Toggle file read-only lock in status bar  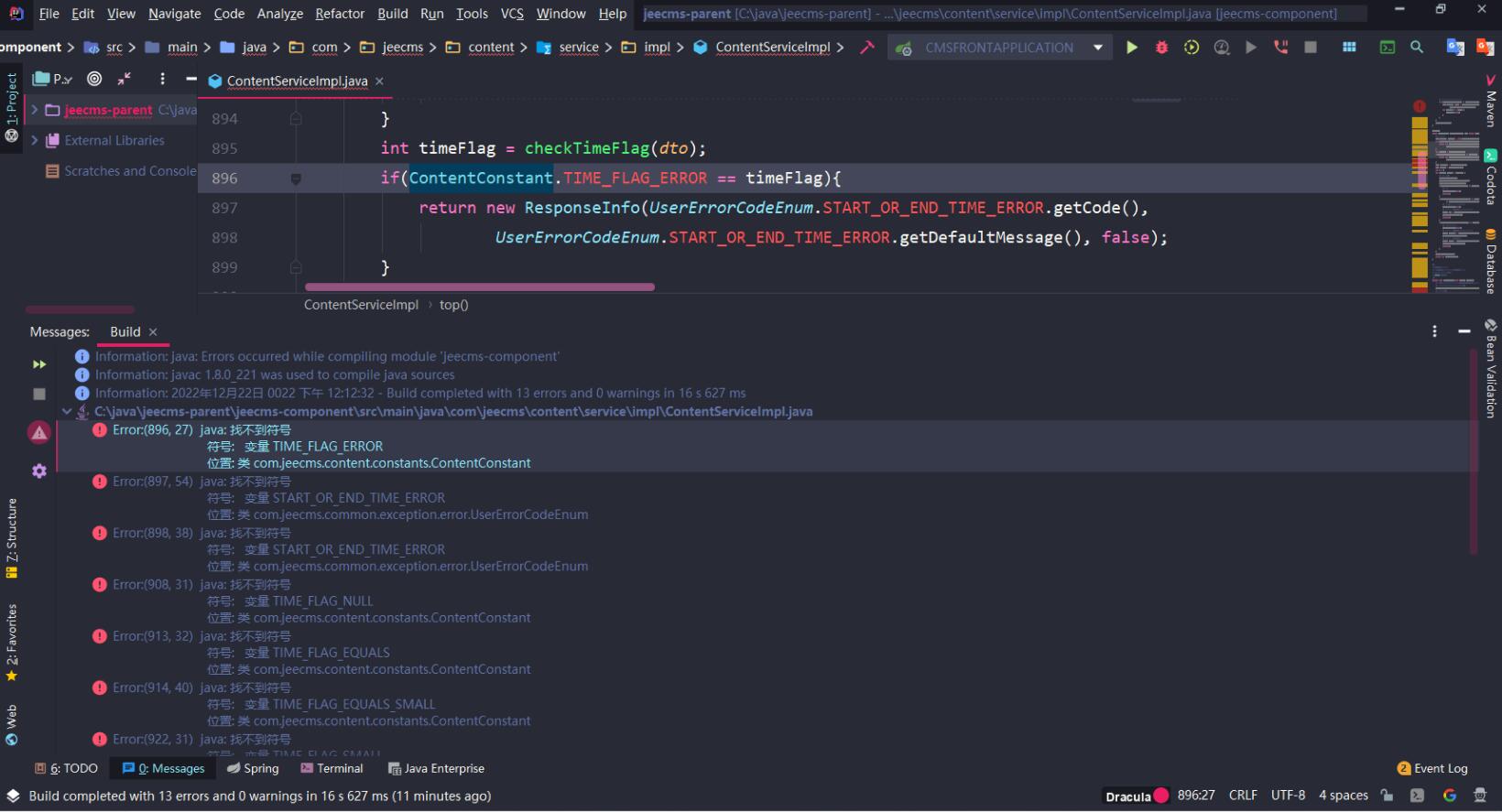1387,796
